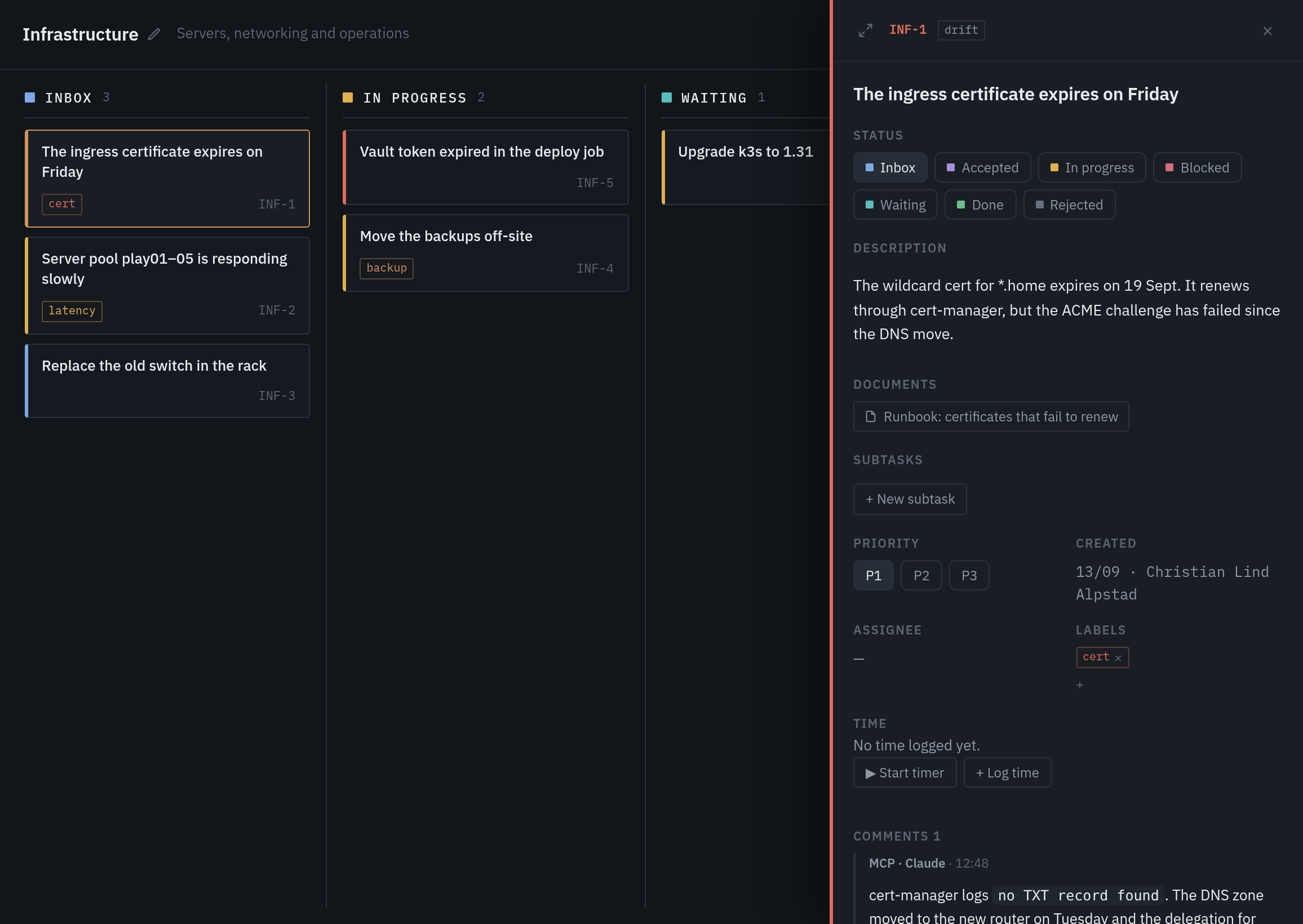Choose priority P2
Image resolution: width=1303 pixels, height=924 pixels.
(921, 576)
